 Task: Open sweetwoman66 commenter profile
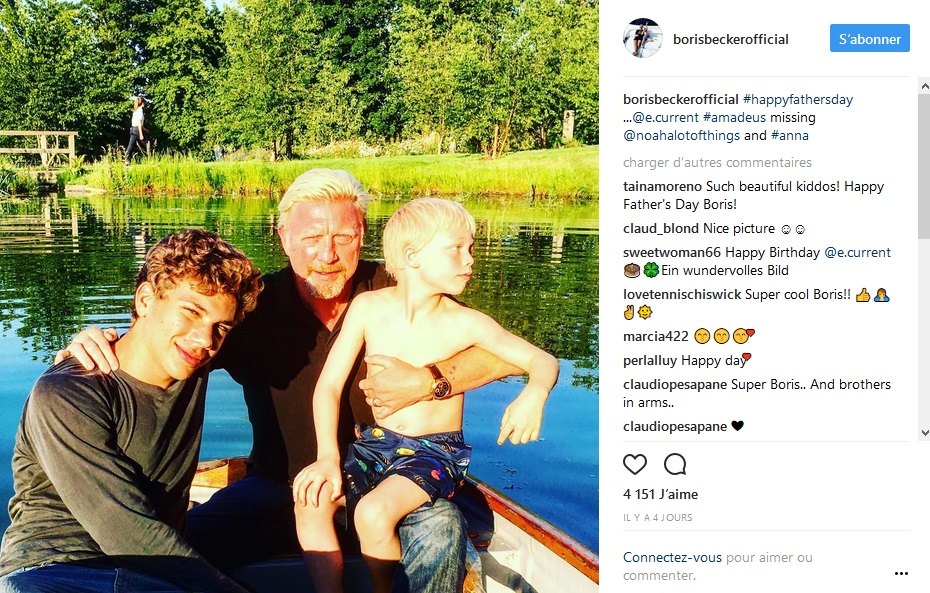[x=672, y=253]
